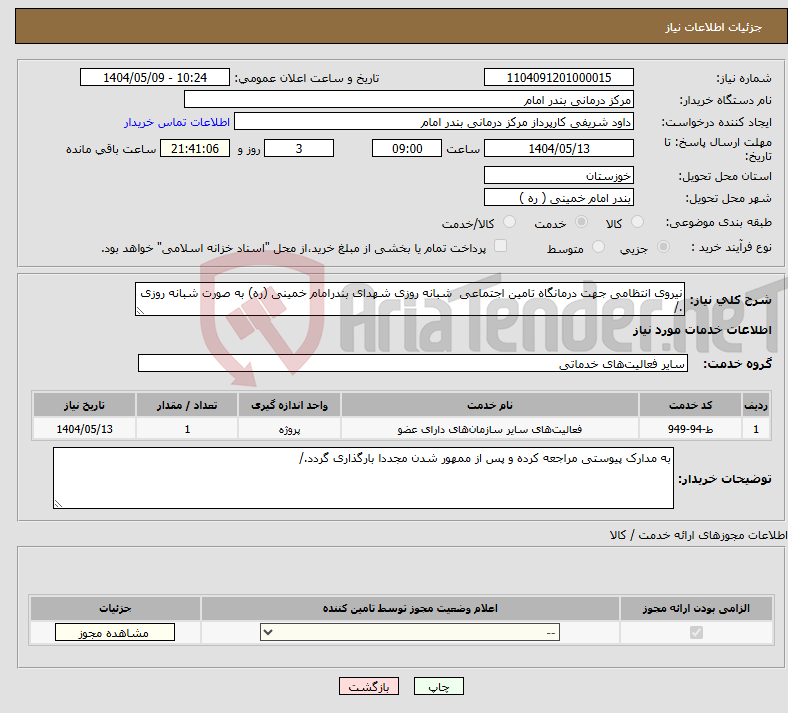Select the متوسط purchase type radio
788x713 pixels.
598,247
